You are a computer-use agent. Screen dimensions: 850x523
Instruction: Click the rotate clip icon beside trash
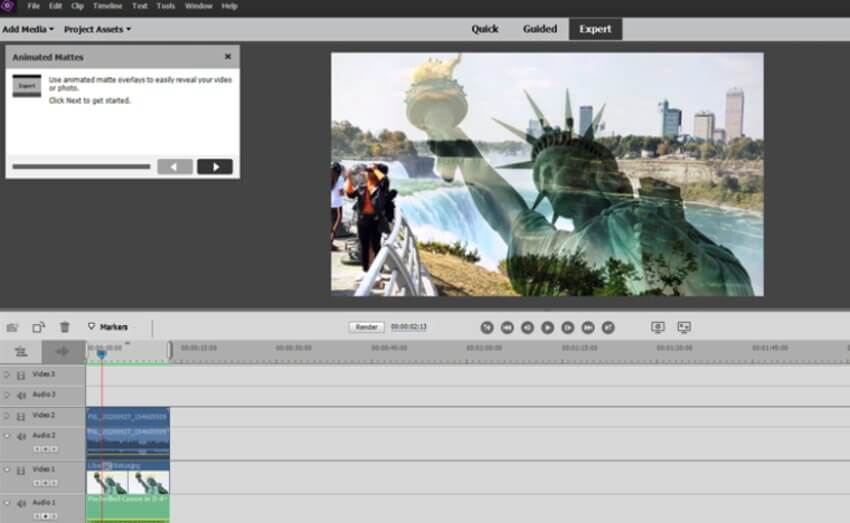pos(38,327)
